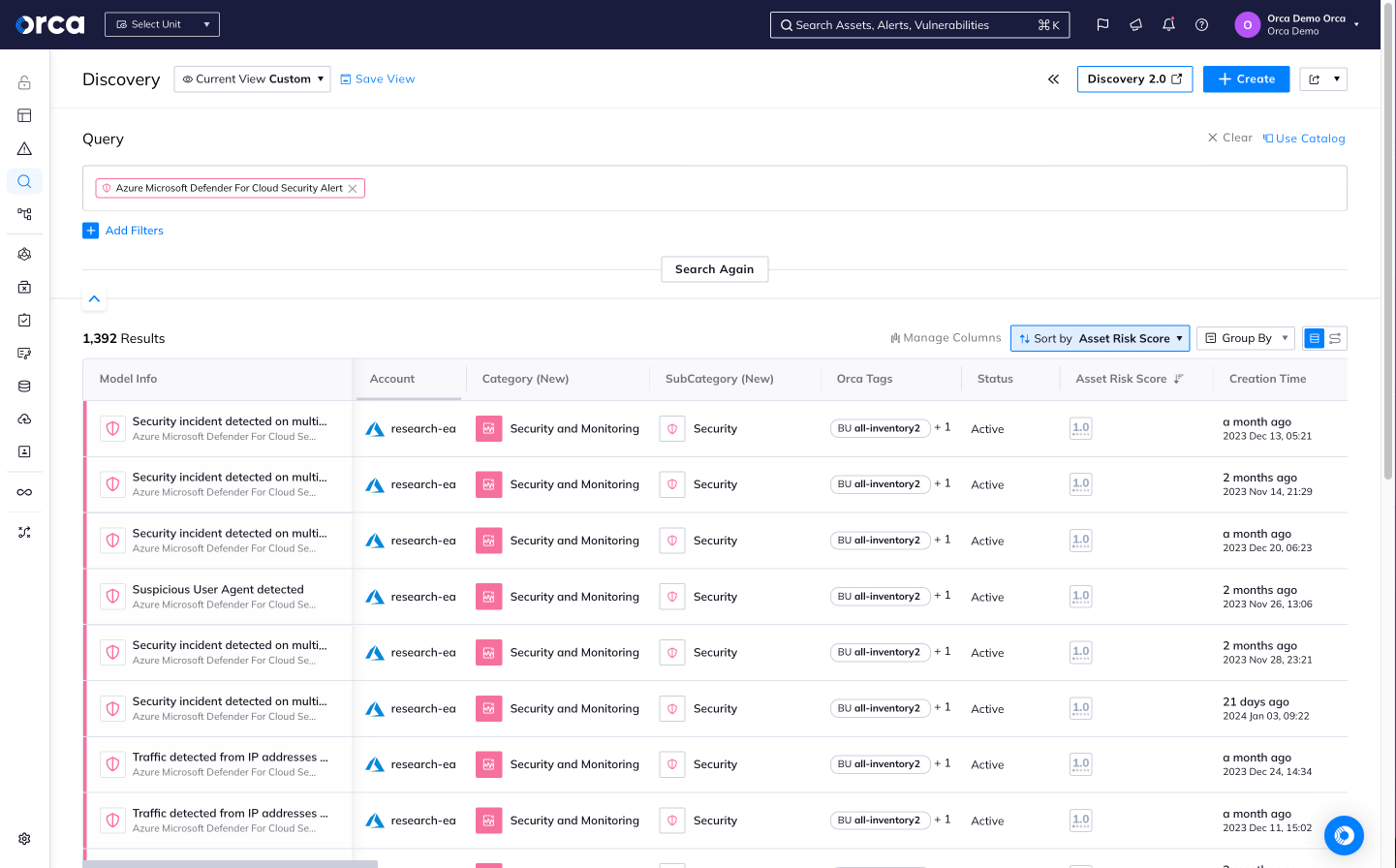Click the flag icon in top bar

(x=1102, y=25)
